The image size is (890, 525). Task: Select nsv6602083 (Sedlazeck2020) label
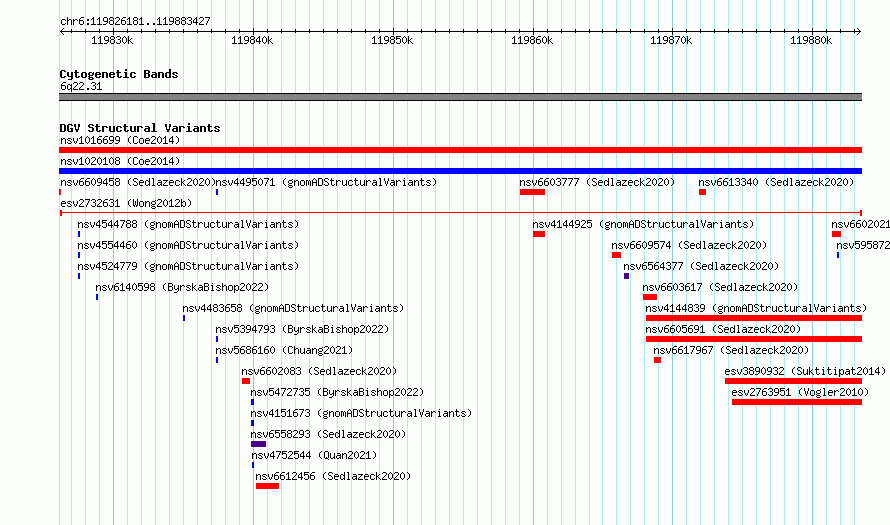pos(319,371)
